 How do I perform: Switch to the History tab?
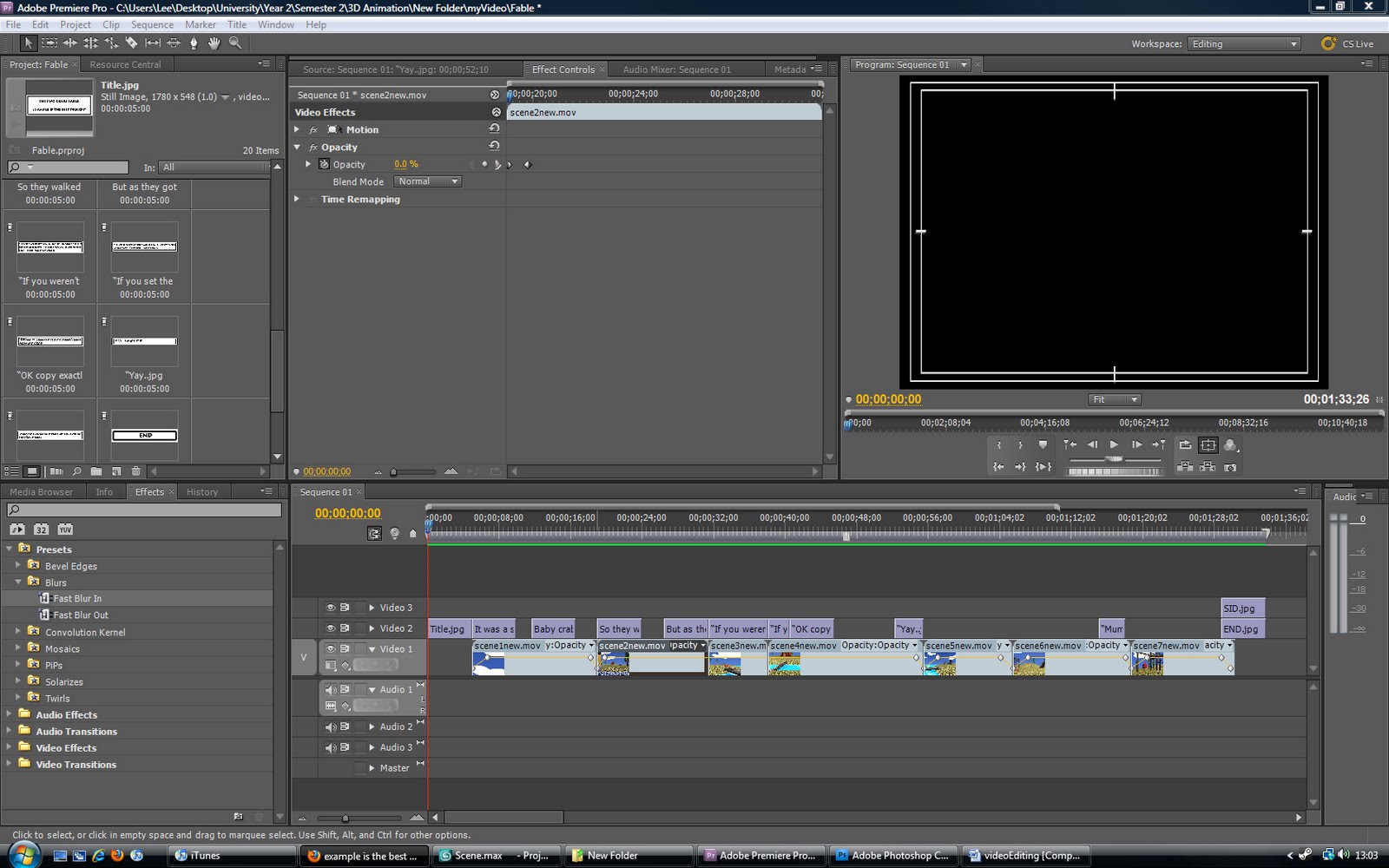click(202, 491)
